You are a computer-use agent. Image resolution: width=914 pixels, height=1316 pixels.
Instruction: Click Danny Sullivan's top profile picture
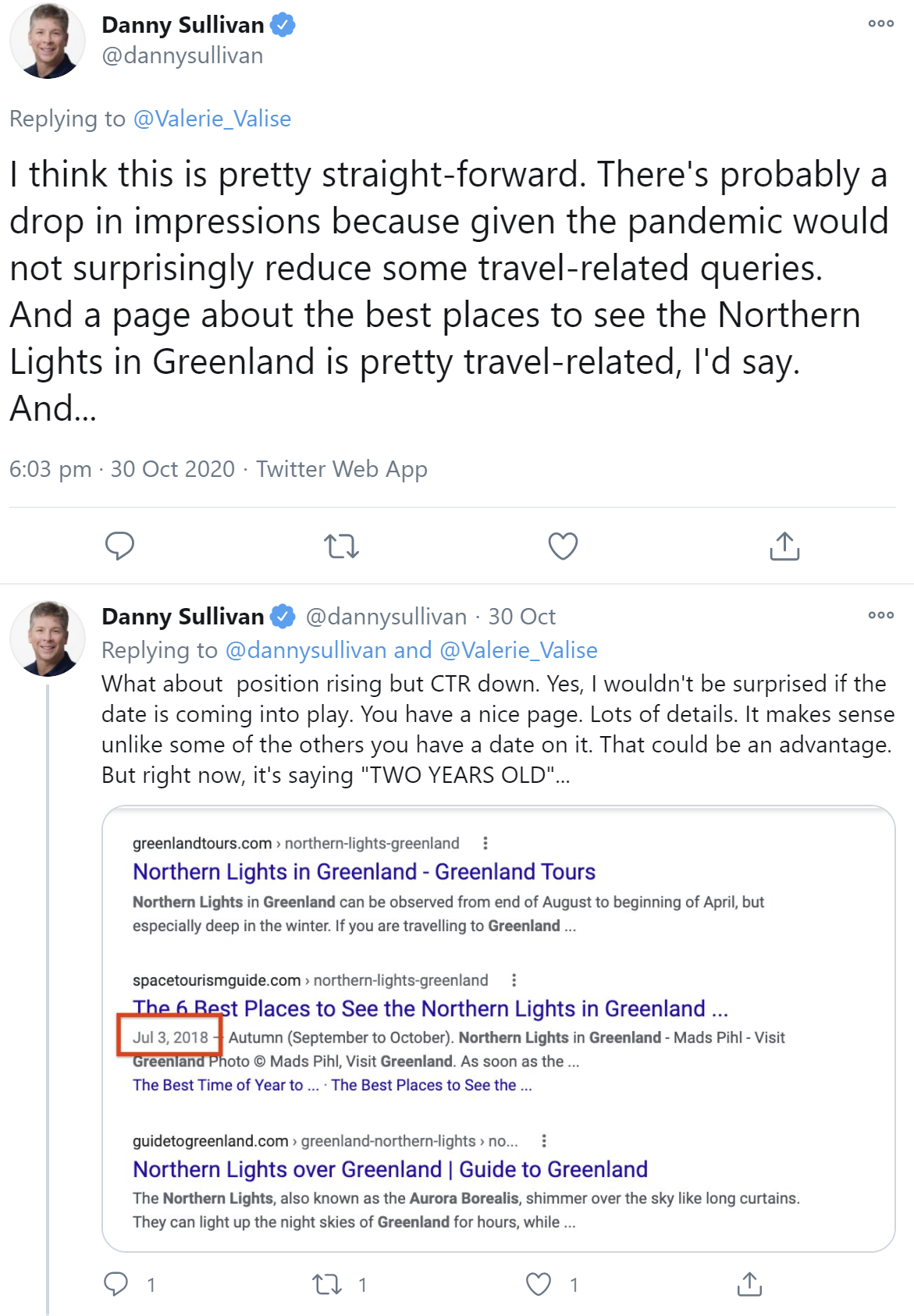click(48, 41)
